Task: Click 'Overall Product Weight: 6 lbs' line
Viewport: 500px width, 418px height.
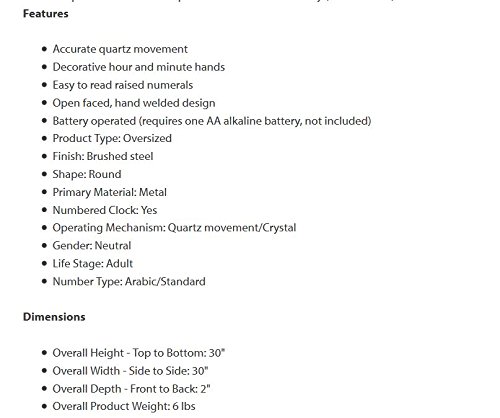Action: [x=124, y=406]
